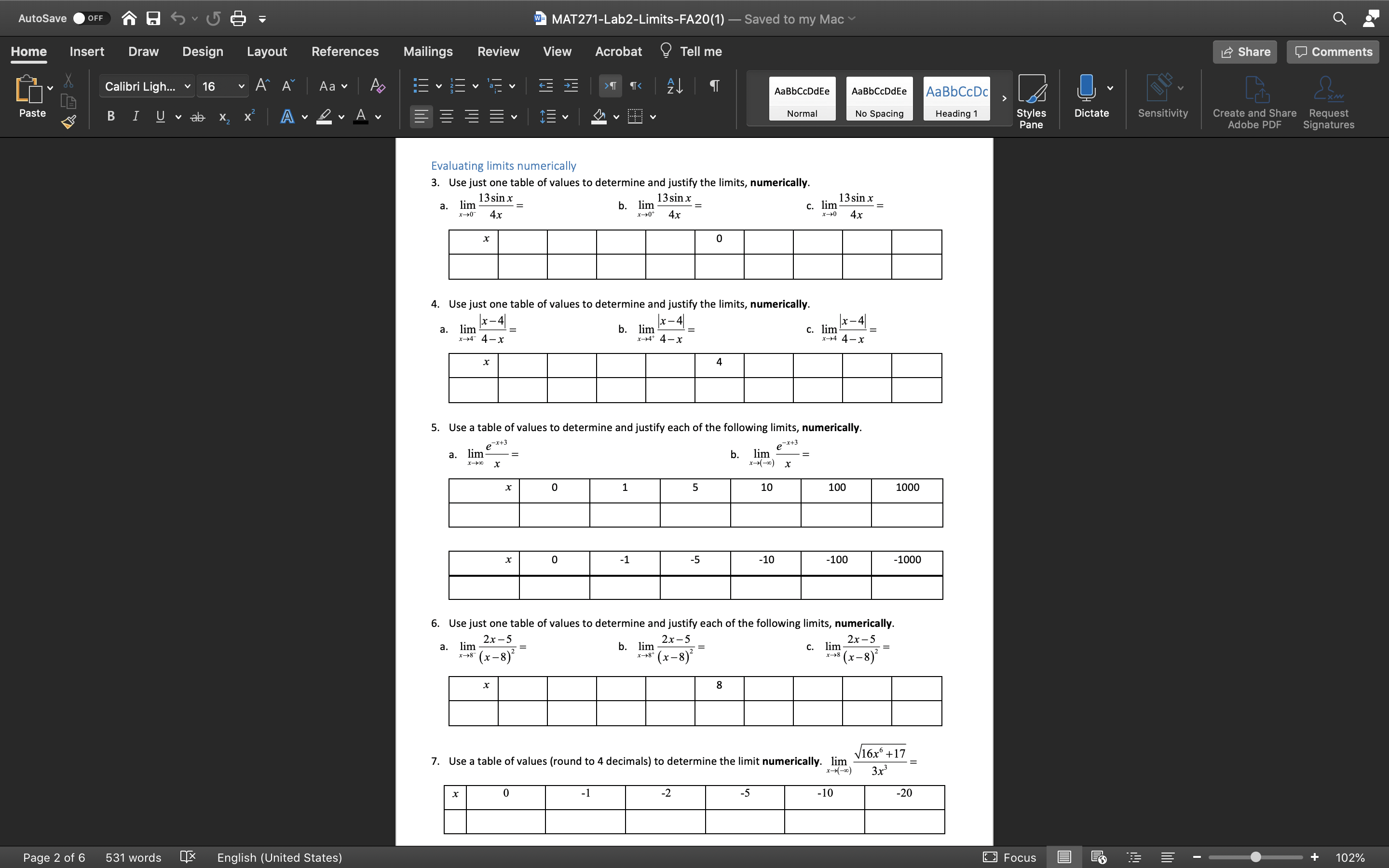Screen dimensions: 1389x868
Task: Save the document with the disk icon
Action: 153,18
